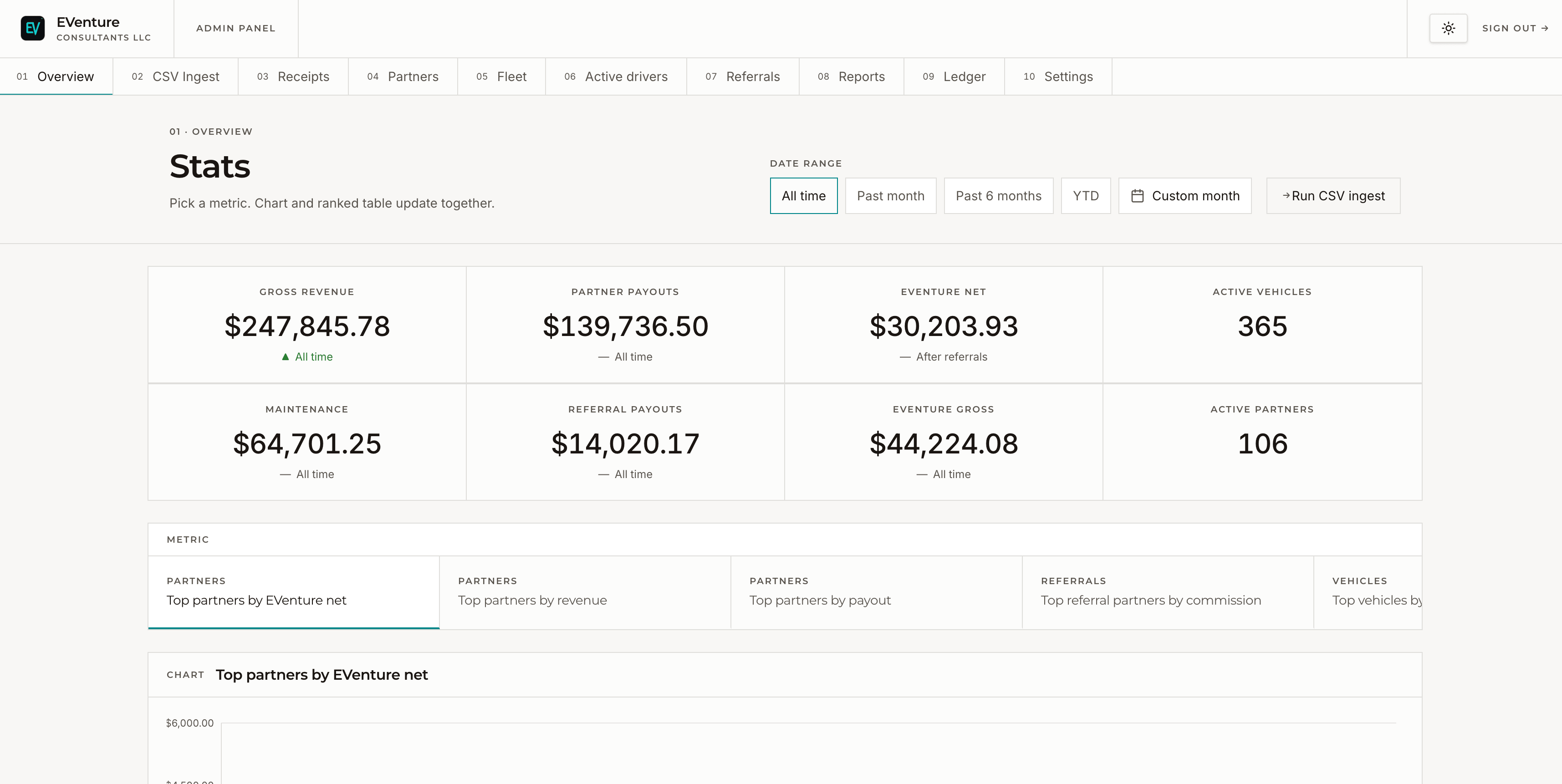
Task: Choose Top partners by revenue metric
Action: 585,592
